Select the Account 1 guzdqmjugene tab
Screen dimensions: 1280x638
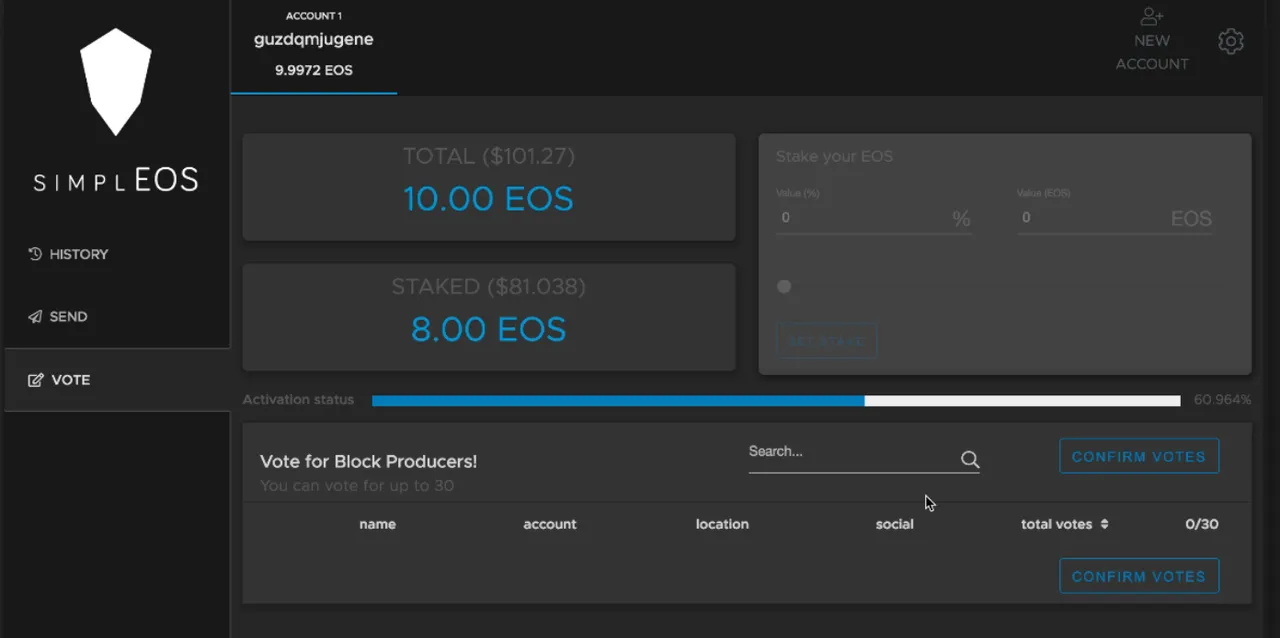(314, 47)
